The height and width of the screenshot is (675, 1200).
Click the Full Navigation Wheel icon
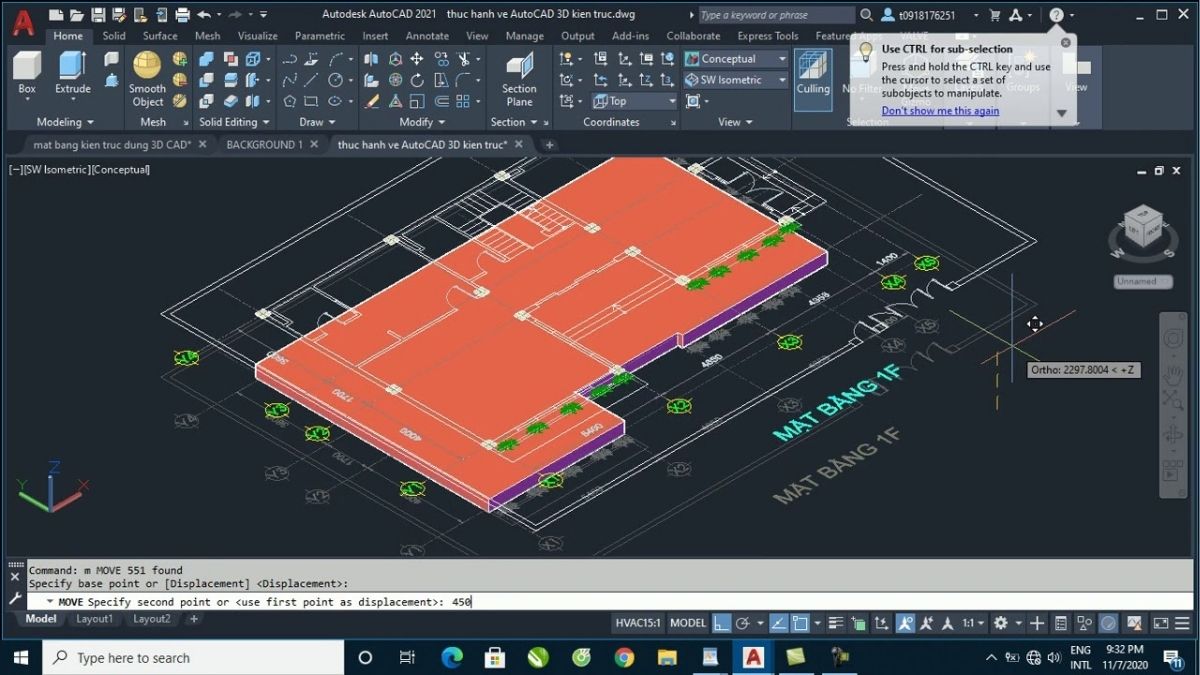[x=1172, y=339]
